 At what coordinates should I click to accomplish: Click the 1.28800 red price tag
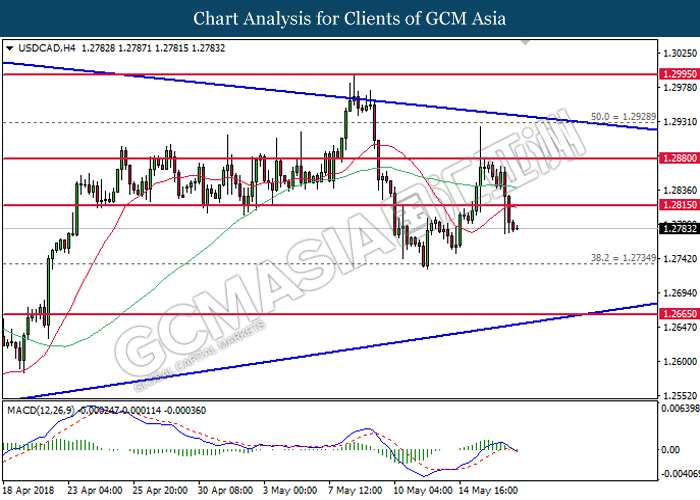click(x=679, y=158)
